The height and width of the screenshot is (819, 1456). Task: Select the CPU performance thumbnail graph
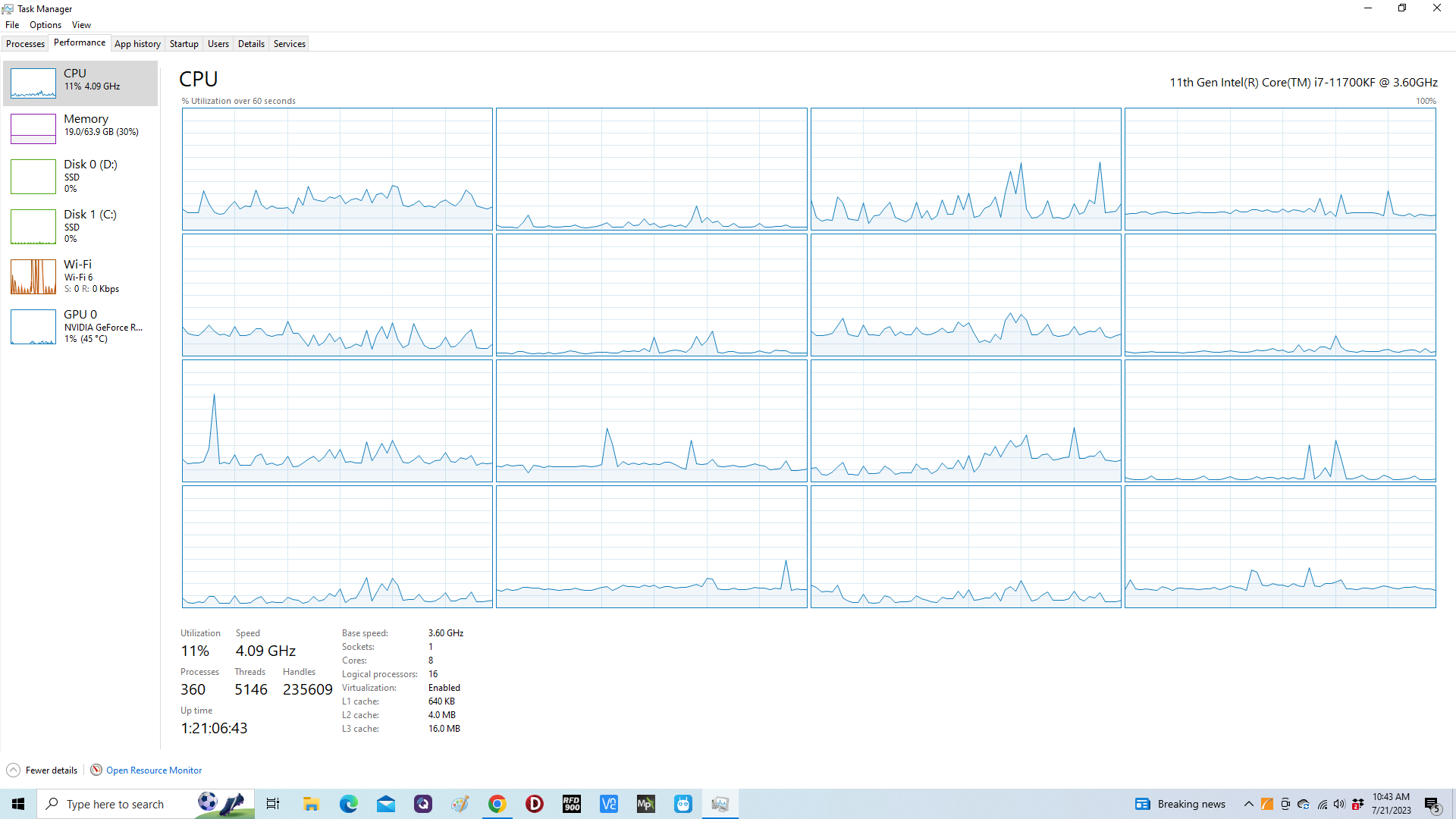coord(33,83)
